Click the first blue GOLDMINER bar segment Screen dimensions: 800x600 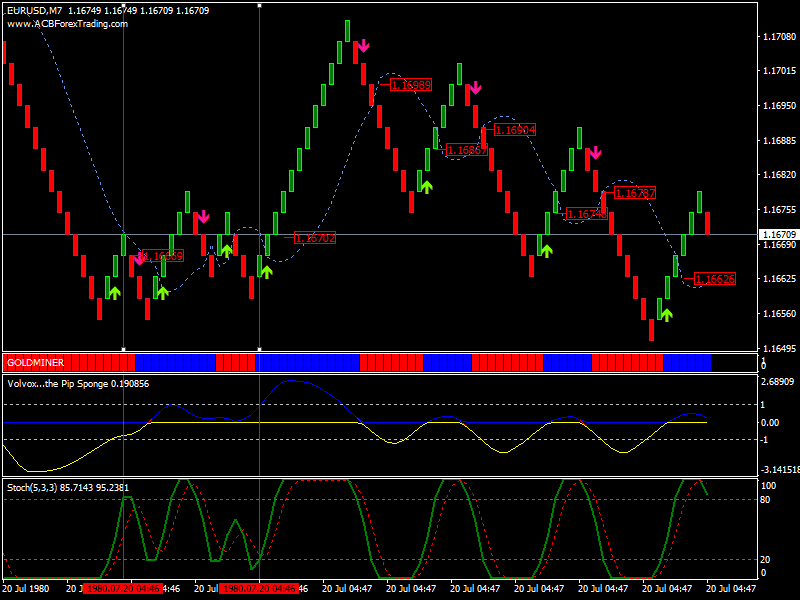[x=174, y=361]
